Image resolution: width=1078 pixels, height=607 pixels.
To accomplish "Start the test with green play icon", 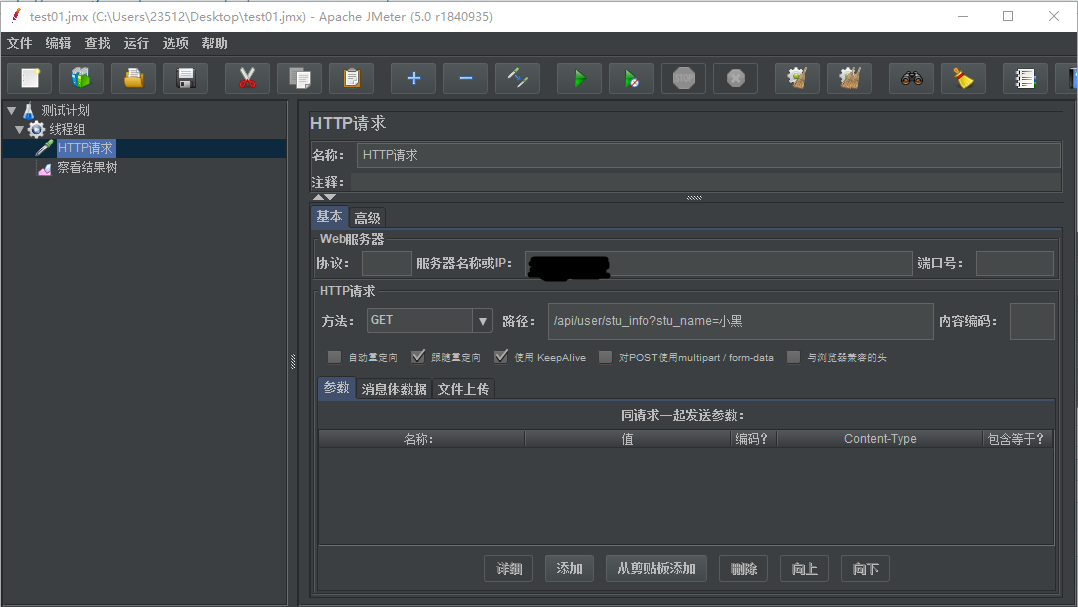I will [580, 78].
